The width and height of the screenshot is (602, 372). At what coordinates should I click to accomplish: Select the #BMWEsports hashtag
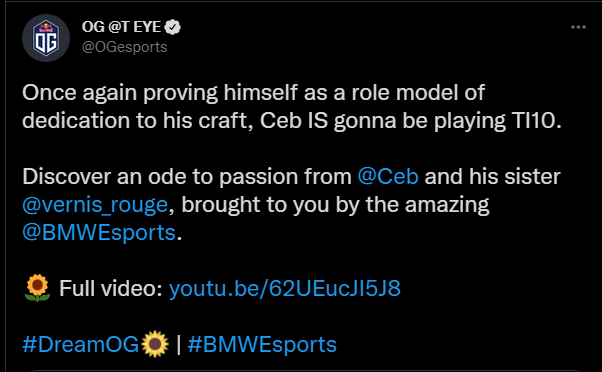[262, 344]
